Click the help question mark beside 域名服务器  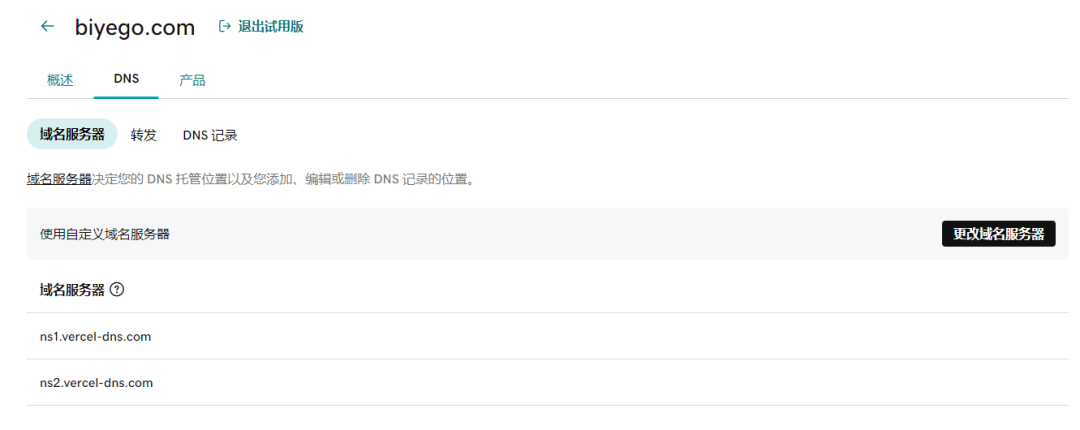coord(117,290)
